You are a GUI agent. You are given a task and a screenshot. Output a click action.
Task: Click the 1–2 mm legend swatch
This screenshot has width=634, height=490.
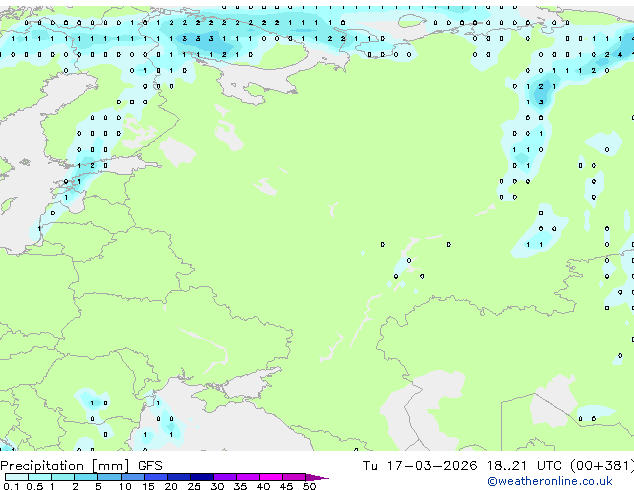tap(63, 477)
